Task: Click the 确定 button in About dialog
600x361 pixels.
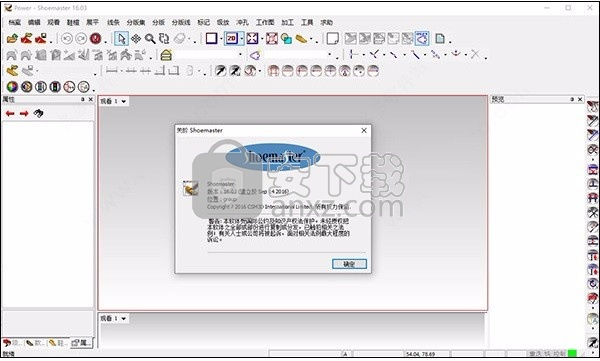Action: 349,264
